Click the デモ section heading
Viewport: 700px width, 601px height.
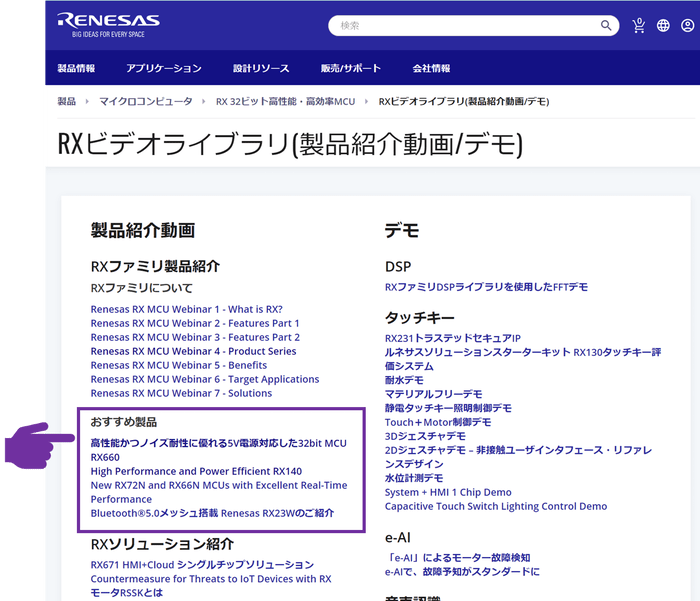click(x=402, y=230)
